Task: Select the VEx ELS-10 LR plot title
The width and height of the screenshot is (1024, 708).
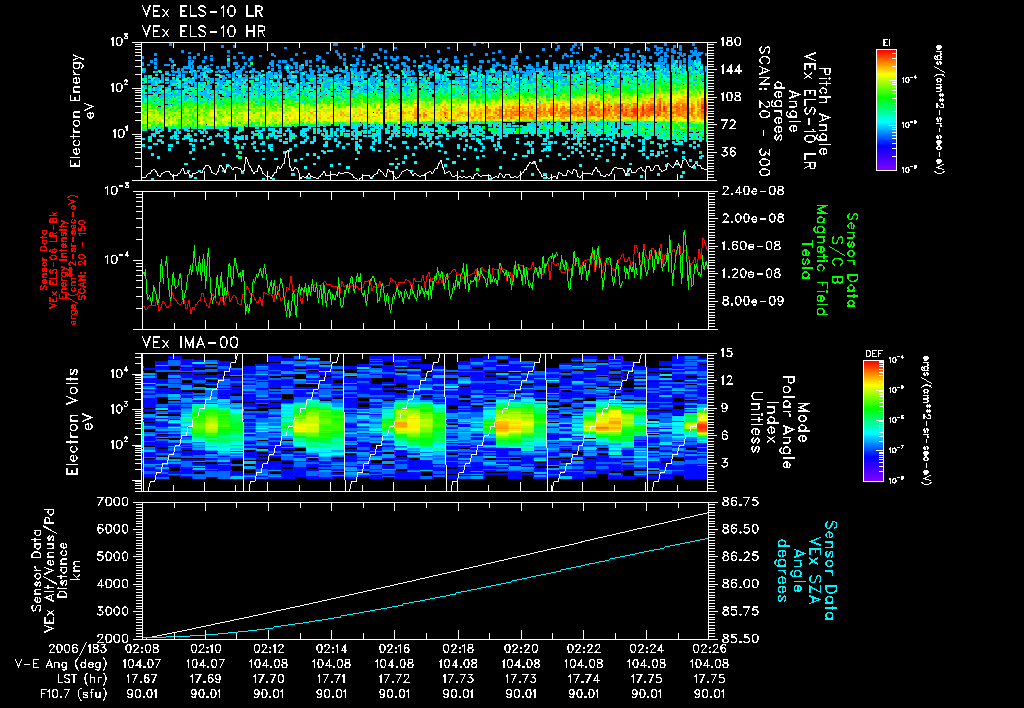Action: (x=203, y=11)
